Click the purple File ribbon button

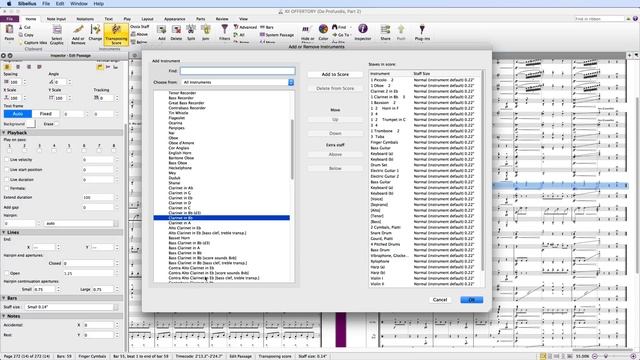point(9,19)
